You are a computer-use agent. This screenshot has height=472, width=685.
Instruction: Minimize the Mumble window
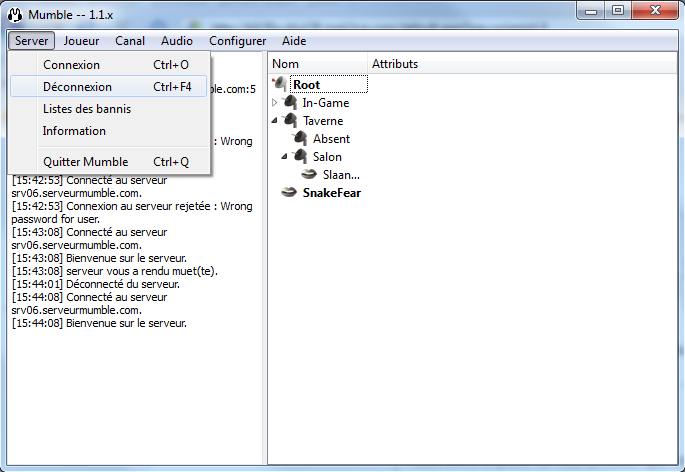591,10
